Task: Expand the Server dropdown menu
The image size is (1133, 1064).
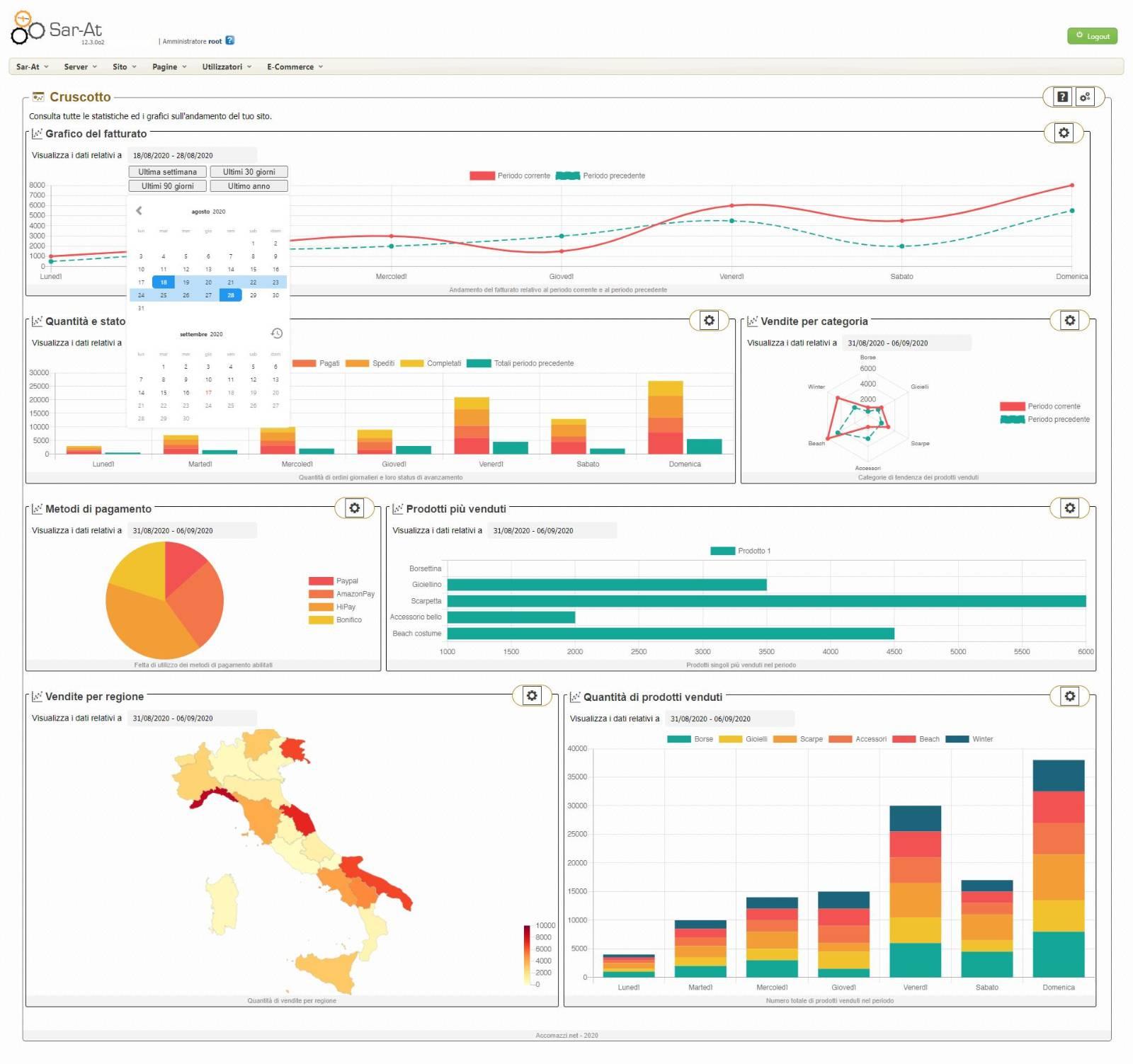Action: (x=80, y=67)
